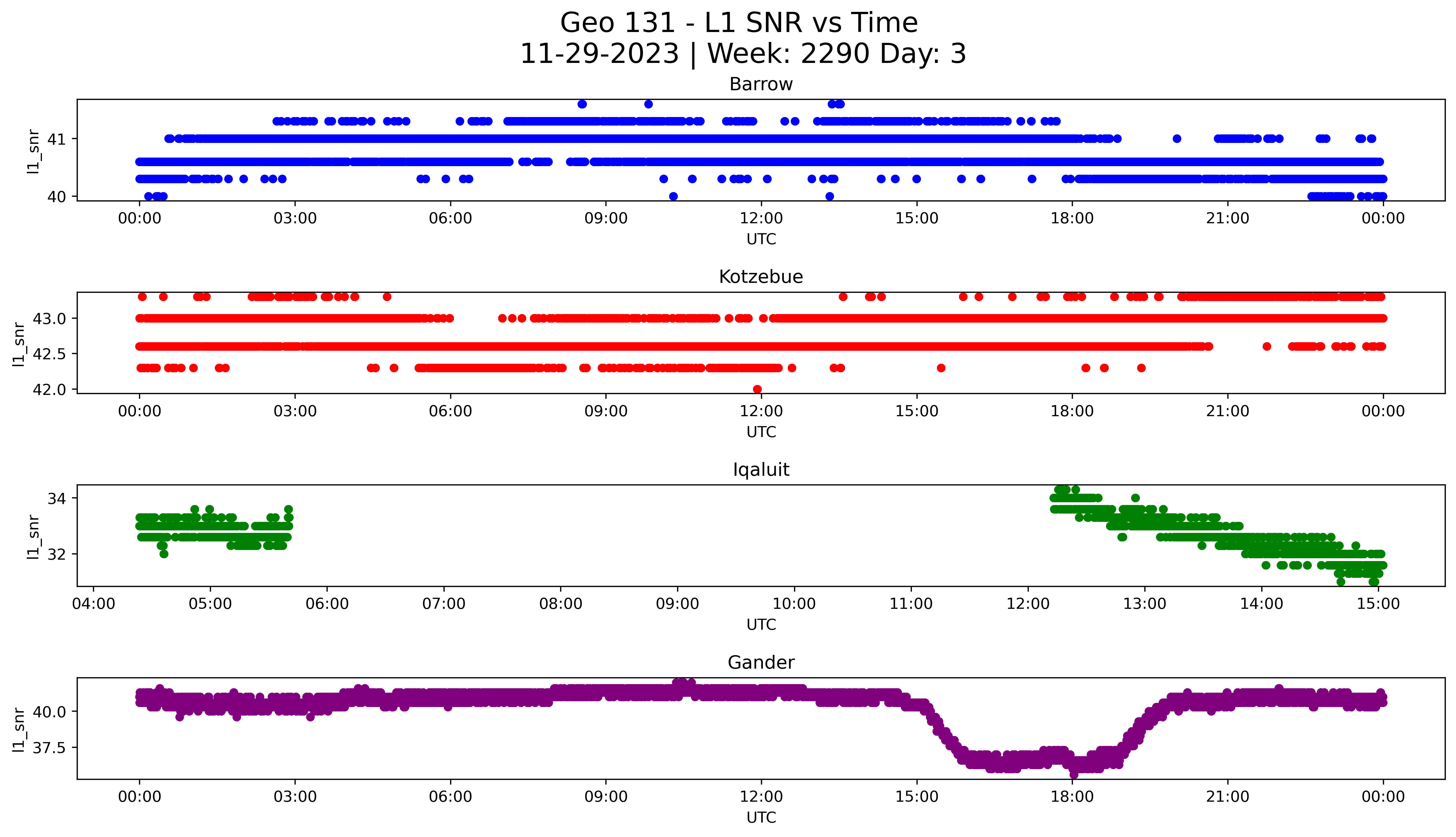Click the 18:00 tick on Gander x-axis

tap(1072, 797)
